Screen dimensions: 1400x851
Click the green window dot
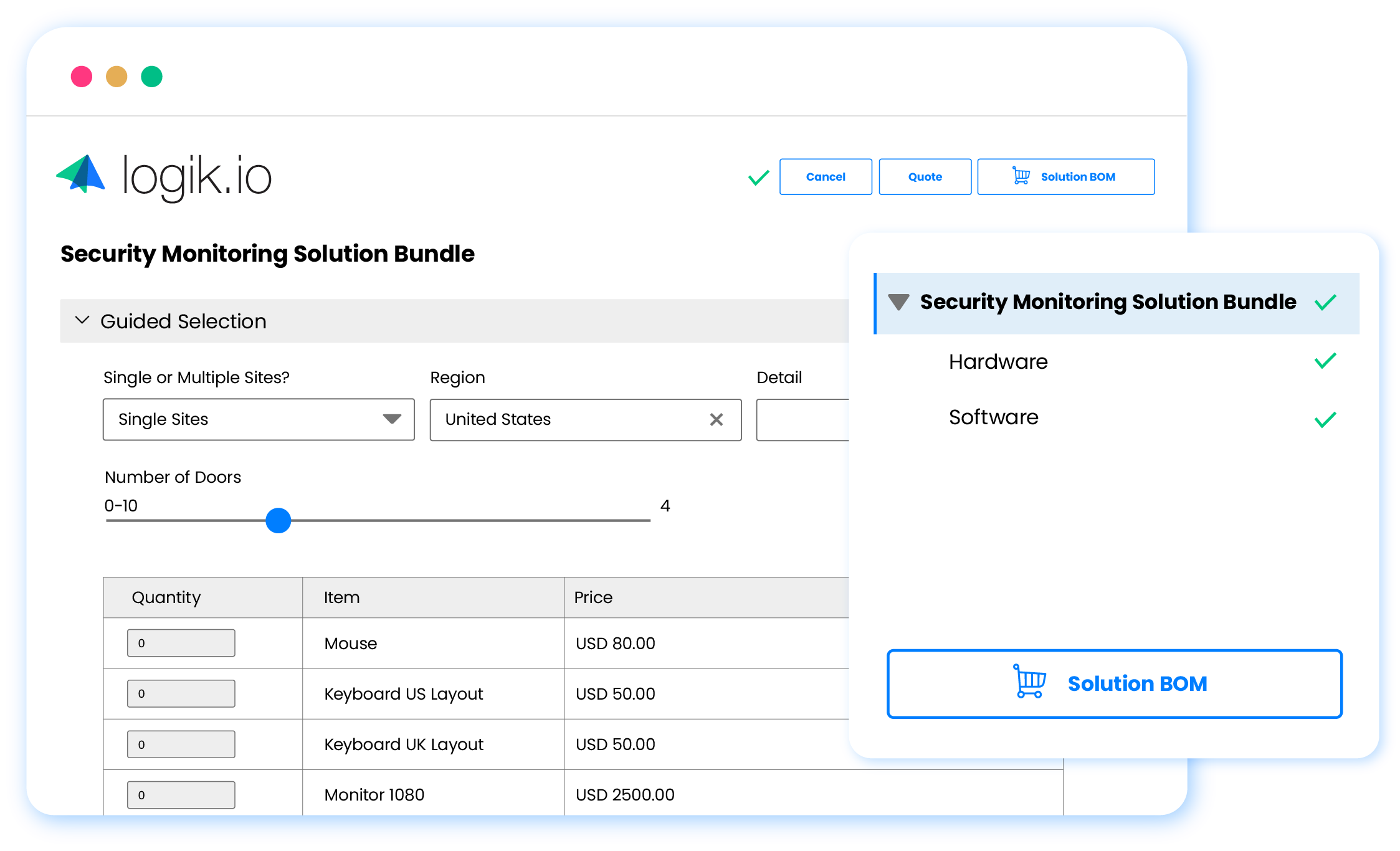click(151, 77)
